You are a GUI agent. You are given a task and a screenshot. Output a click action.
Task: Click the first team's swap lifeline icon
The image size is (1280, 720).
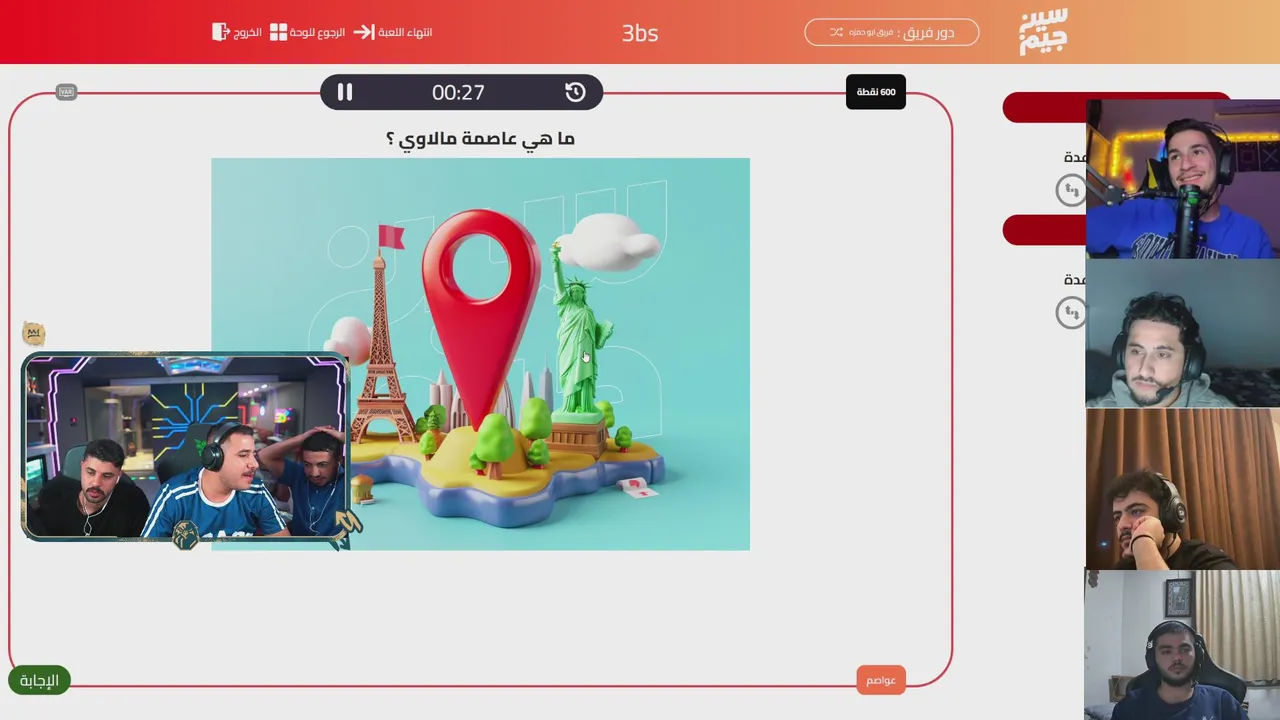point(1071,189)
